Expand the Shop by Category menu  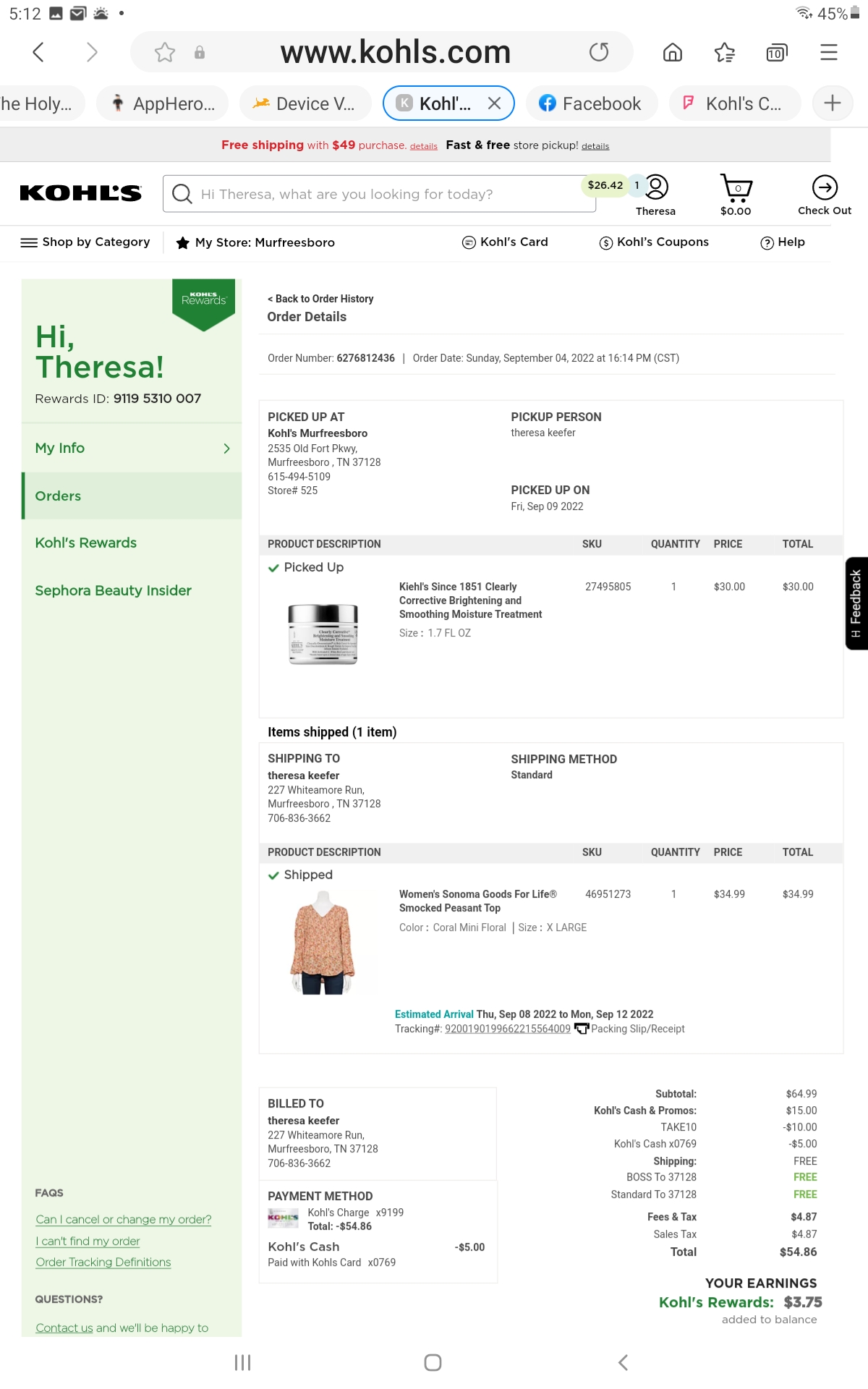pyautogui.click(x=27, y=242)
